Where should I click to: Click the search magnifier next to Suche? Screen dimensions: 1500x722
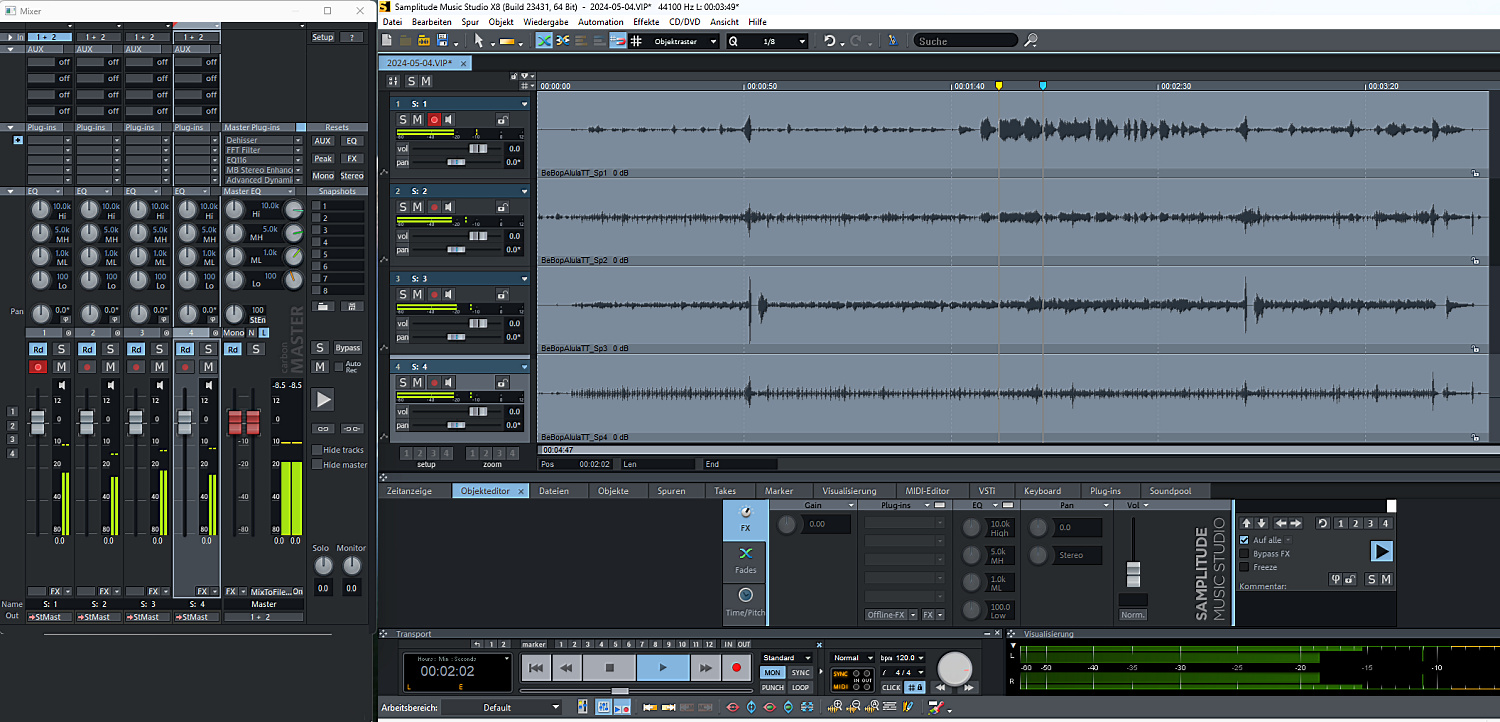click(1031, 41)
